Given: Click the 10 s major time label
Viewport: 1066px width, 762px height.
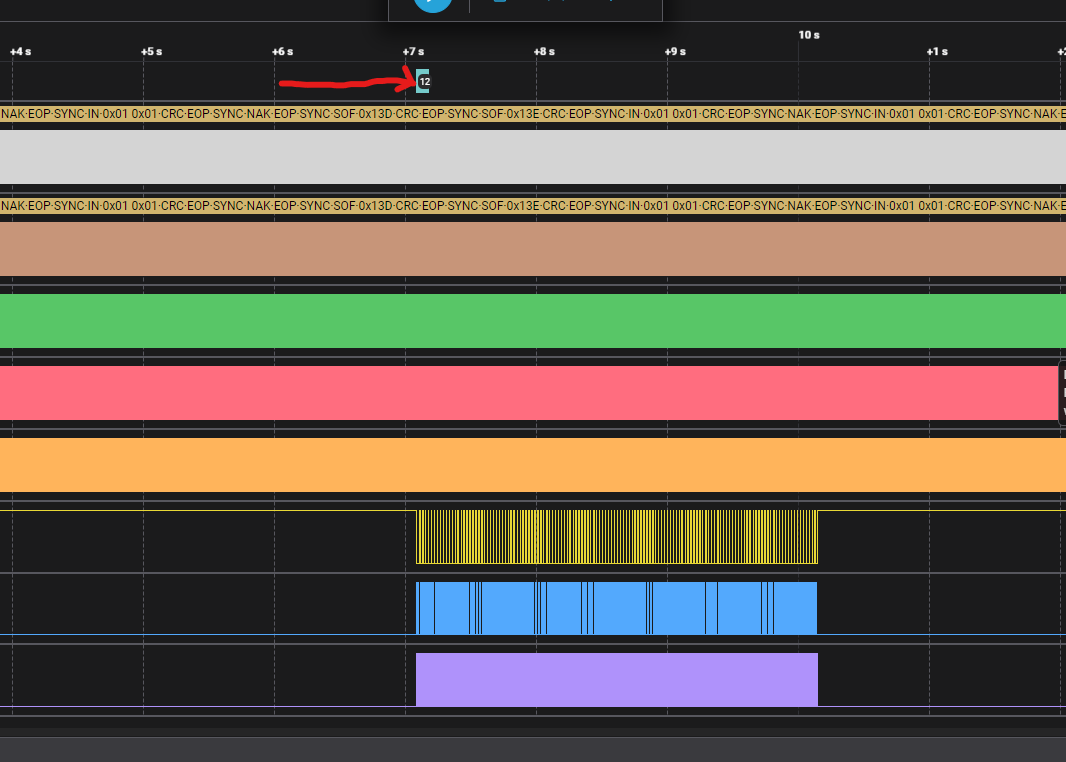Looking at the screenshot, I should (809, 35).
